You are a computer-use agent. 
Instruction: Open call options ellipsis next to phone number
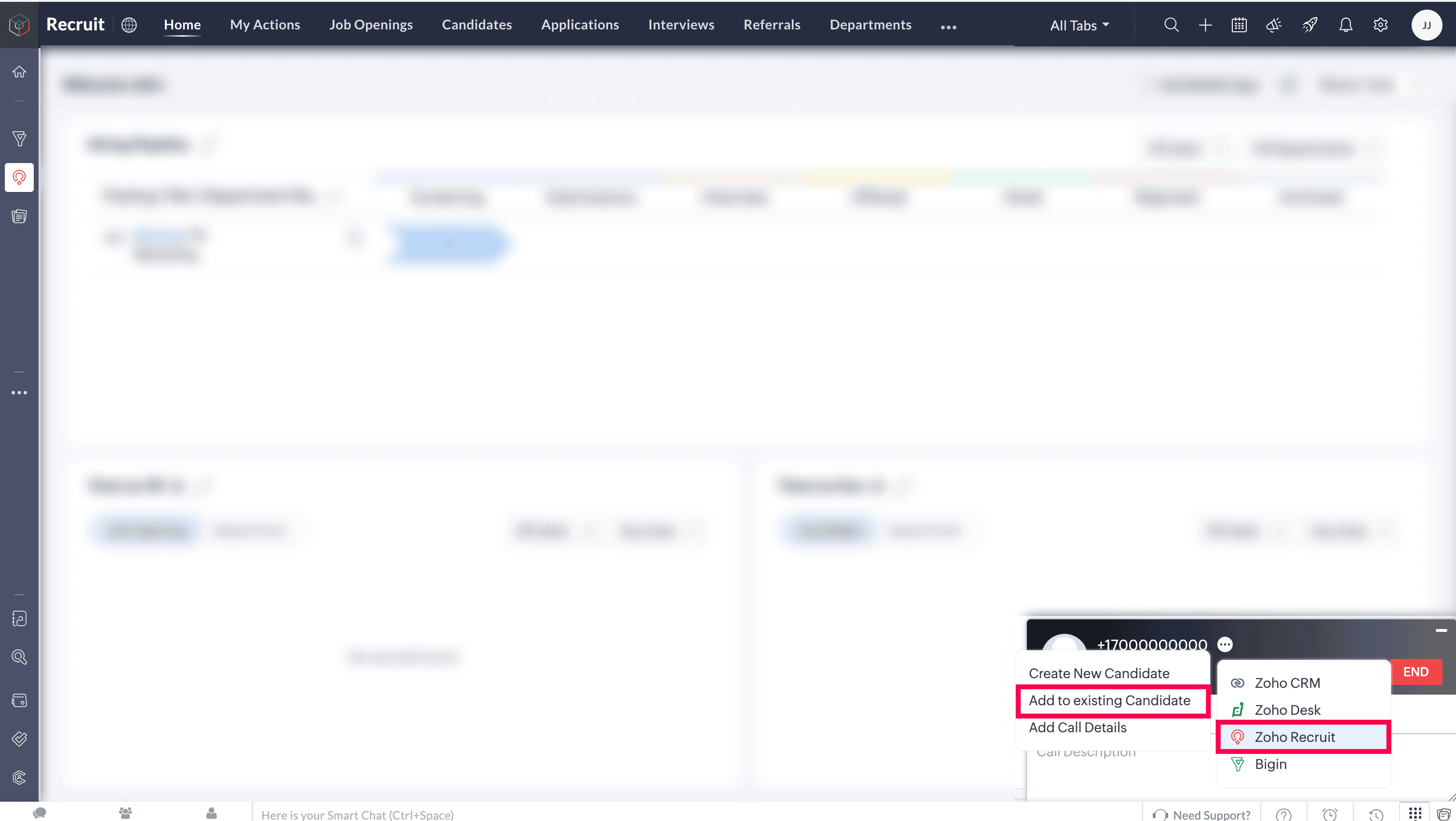point(1225,644)
